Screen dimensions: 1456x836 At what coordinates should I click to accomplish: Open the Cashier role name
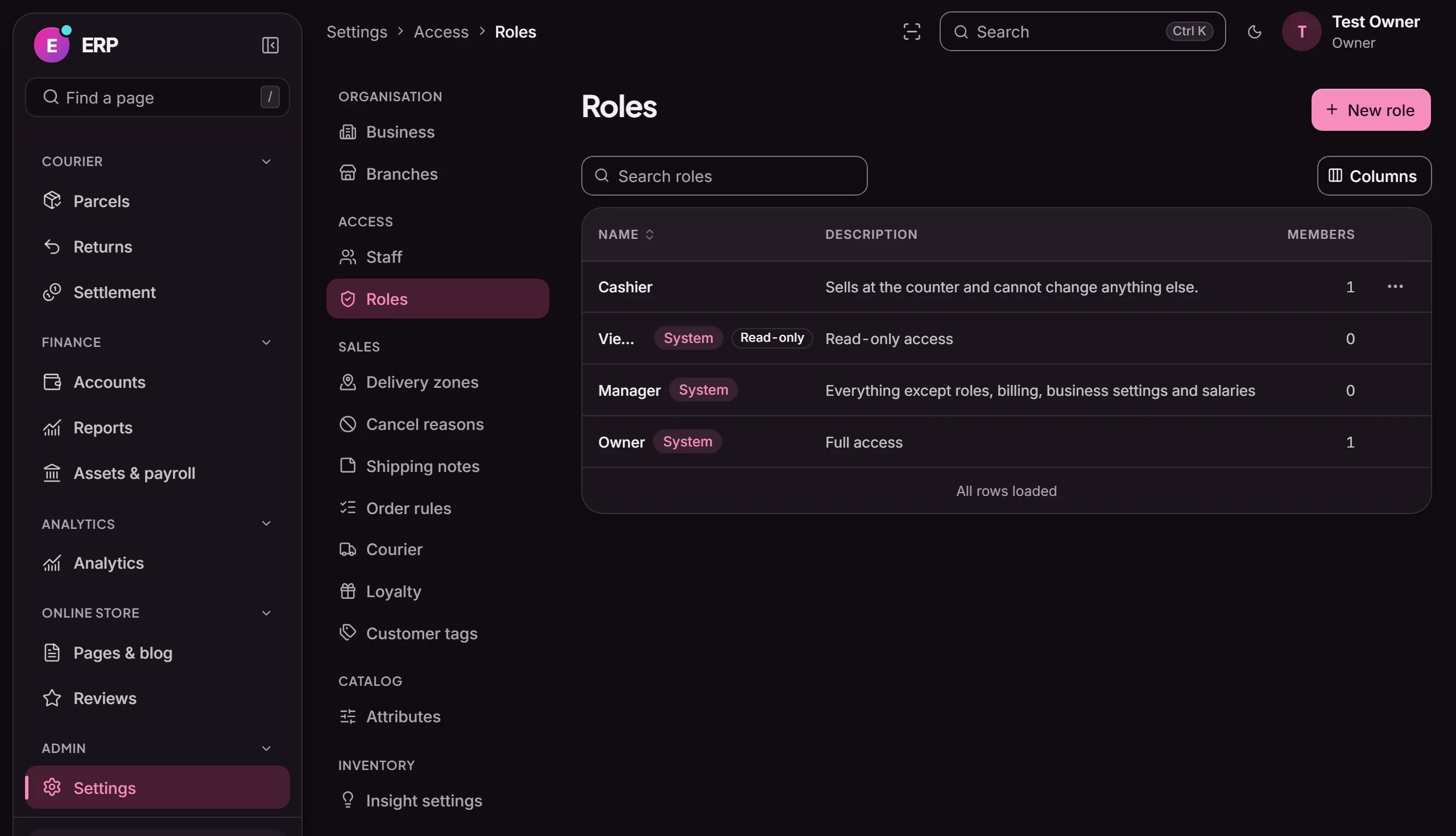tap(625, 287)
